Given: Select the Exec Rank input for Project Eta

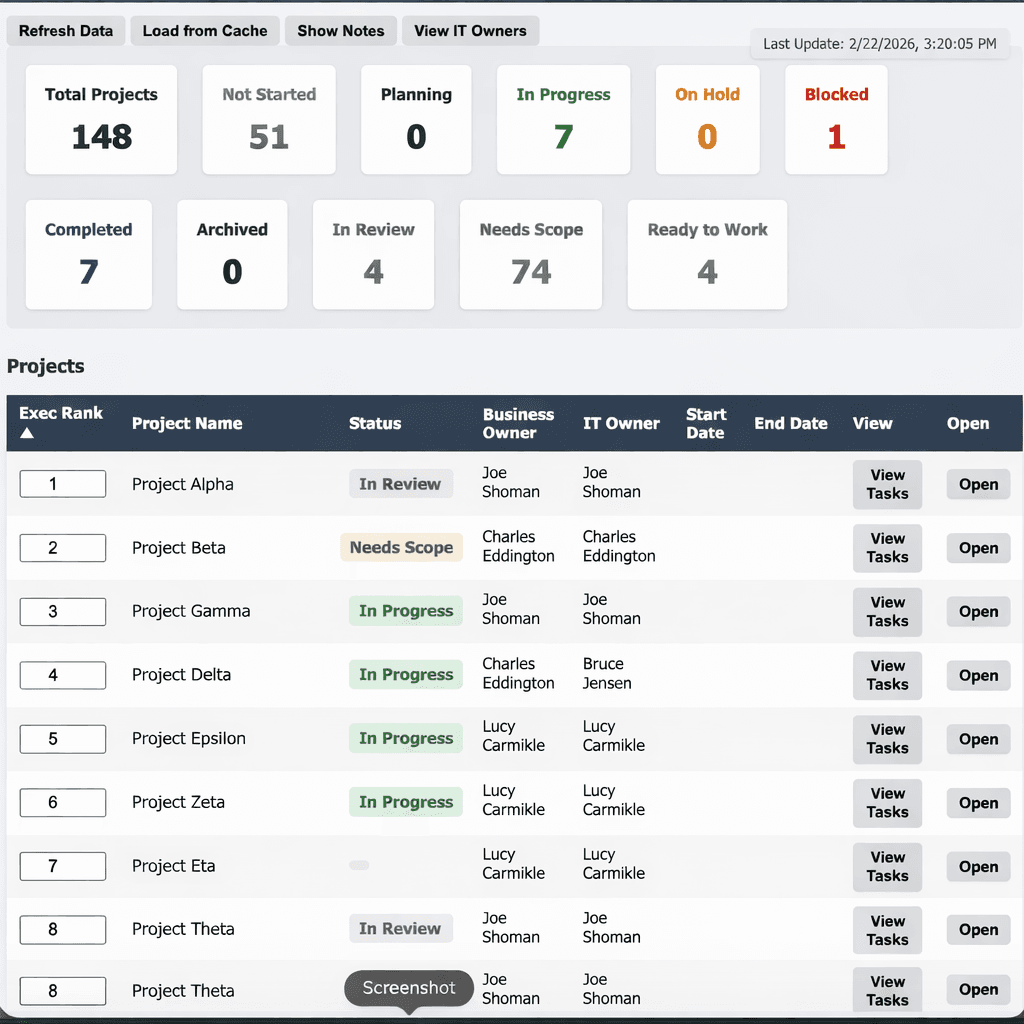Looking at the screenshot, I should (62, 866).
